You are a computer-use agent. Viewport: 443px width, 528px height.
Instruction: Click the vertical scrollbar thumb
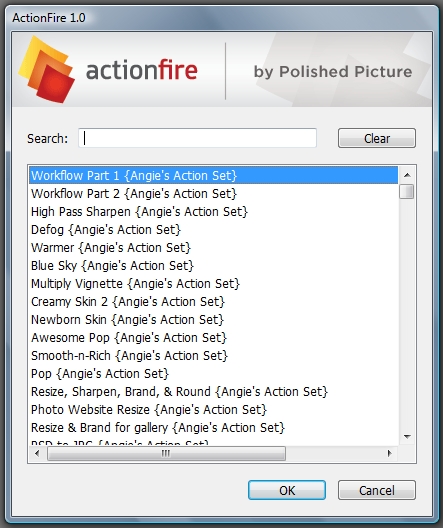click(x=407, y=192)
